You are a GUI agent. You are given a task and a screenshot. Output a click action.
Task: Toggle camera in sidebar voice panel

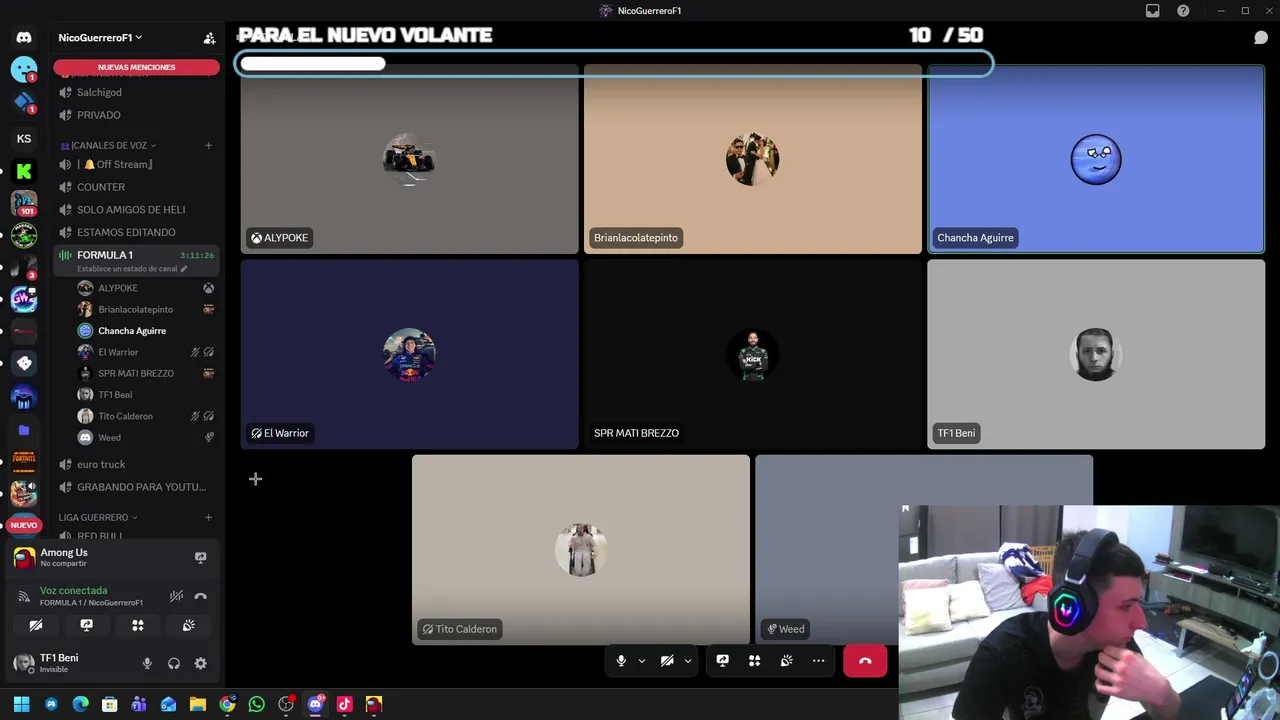[36, 625]
